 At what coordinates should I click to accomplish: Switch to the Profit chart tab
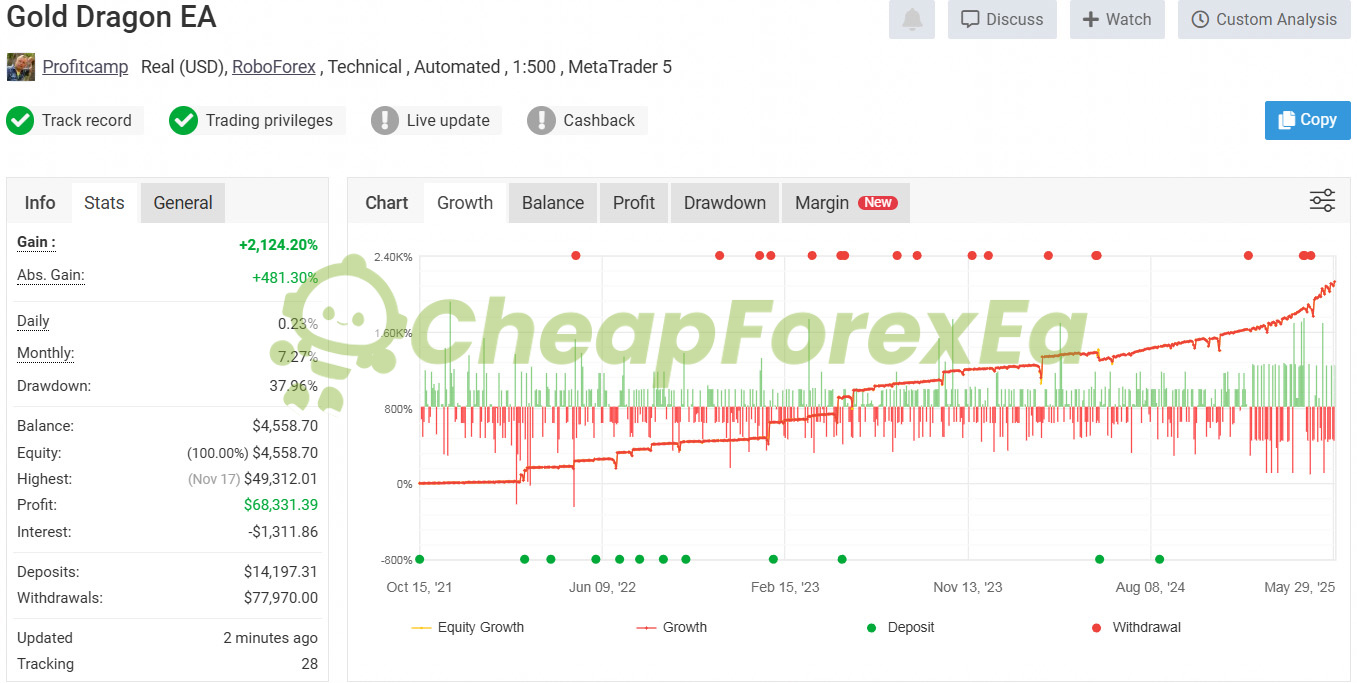click(x=634, y=203)
